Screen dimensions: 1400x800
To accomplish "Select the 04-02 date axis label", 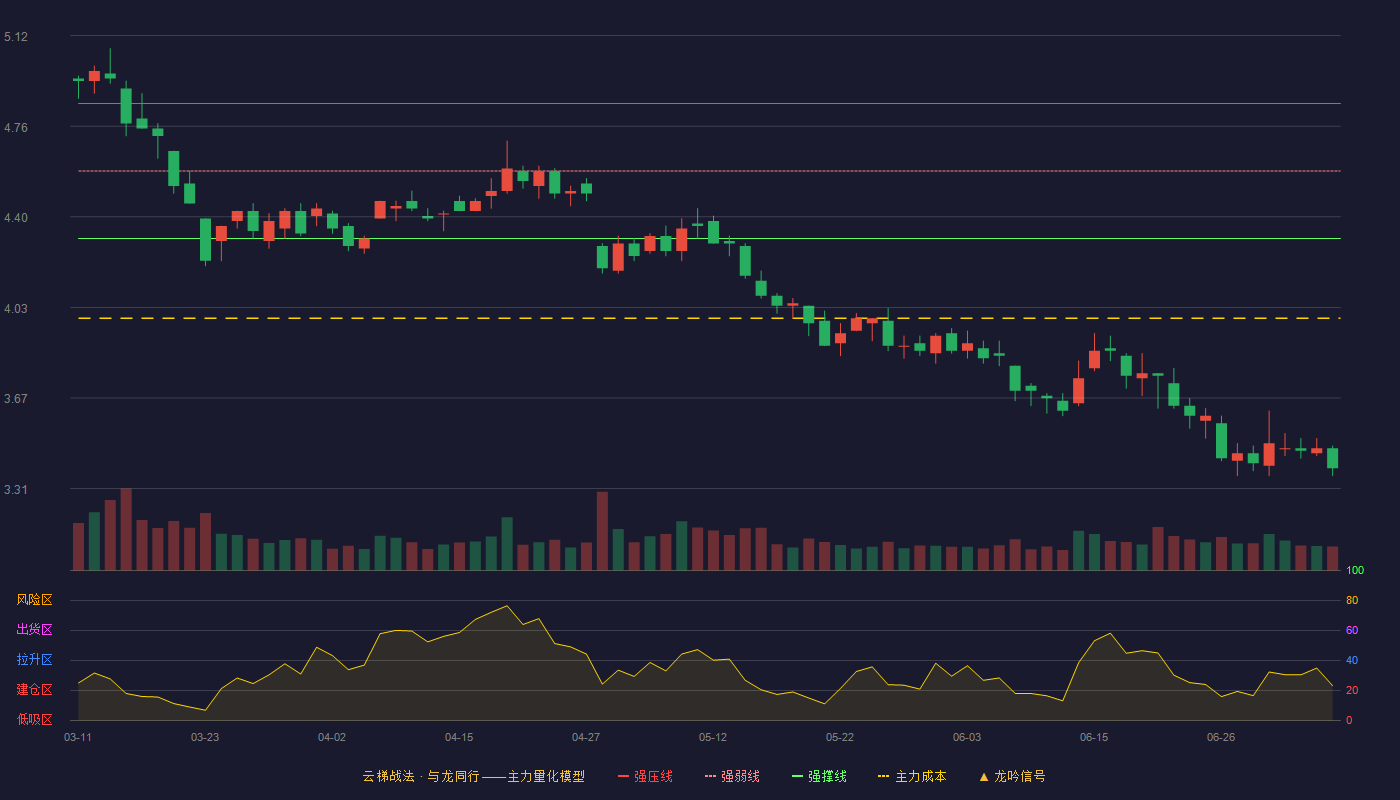I will tap(332, 737).
